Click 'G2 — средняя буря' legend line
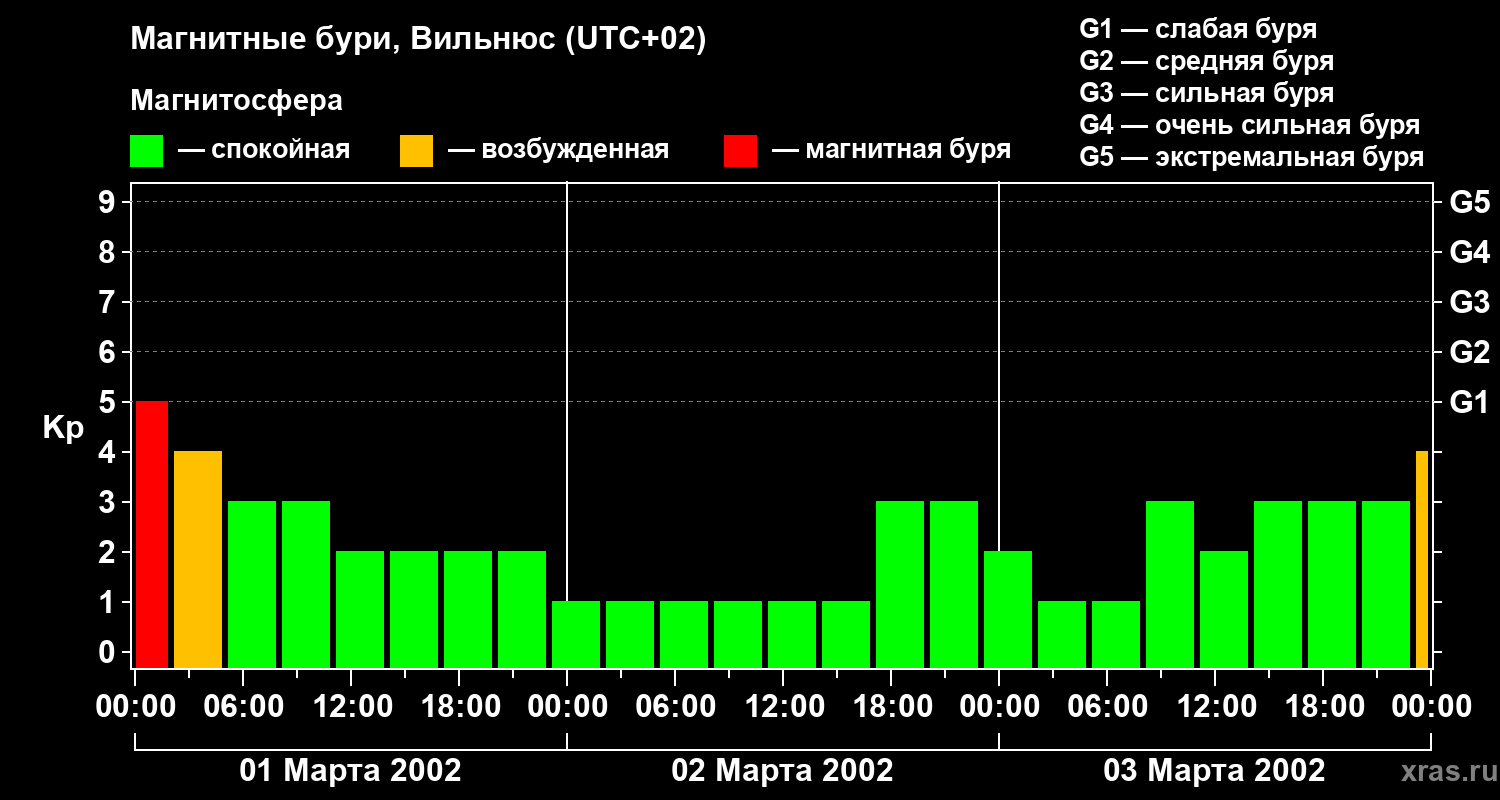The image size is (1500, 800). (1206, 61)
